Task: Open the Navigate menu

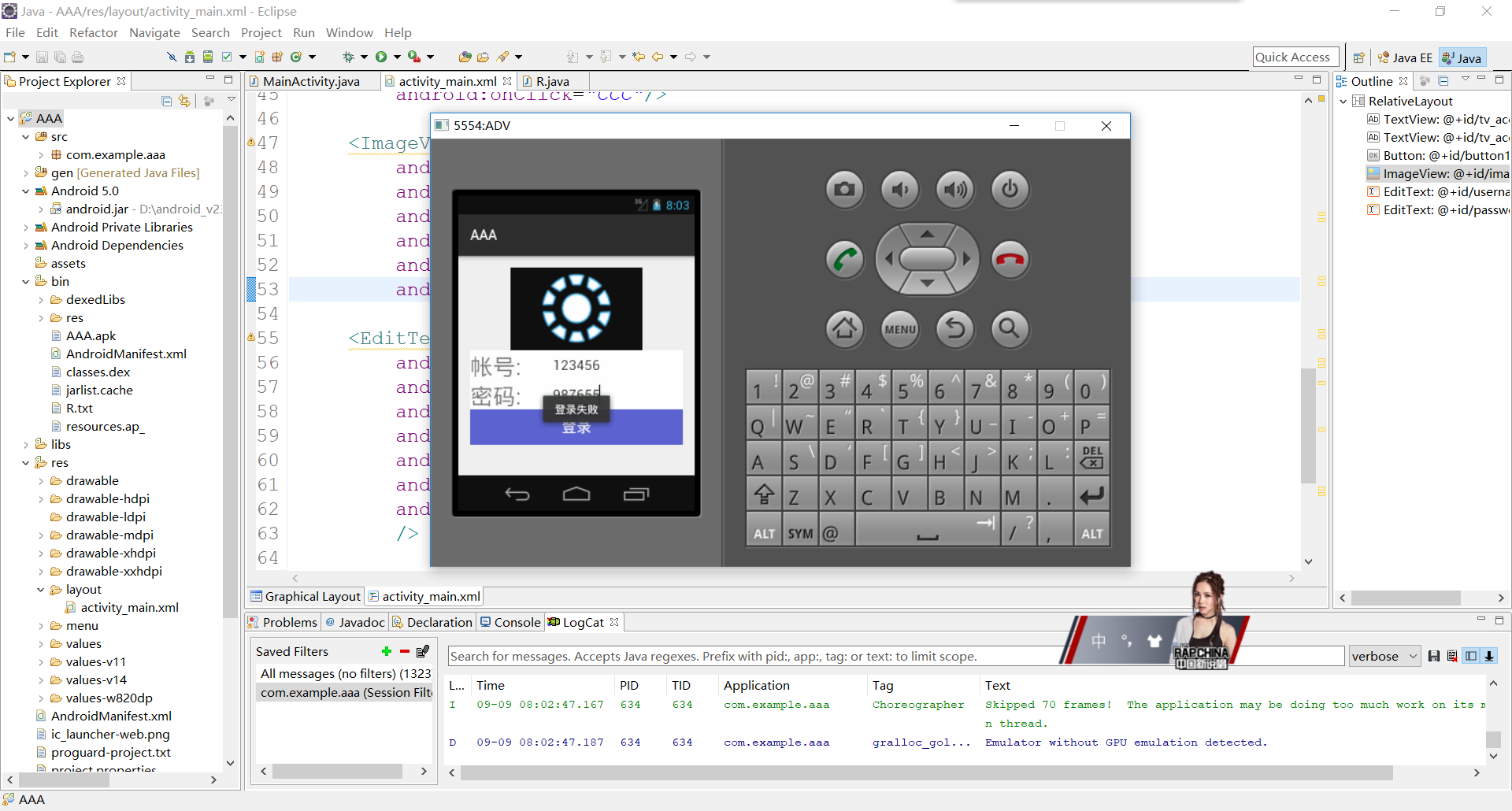Action: [x=154, y=33]
